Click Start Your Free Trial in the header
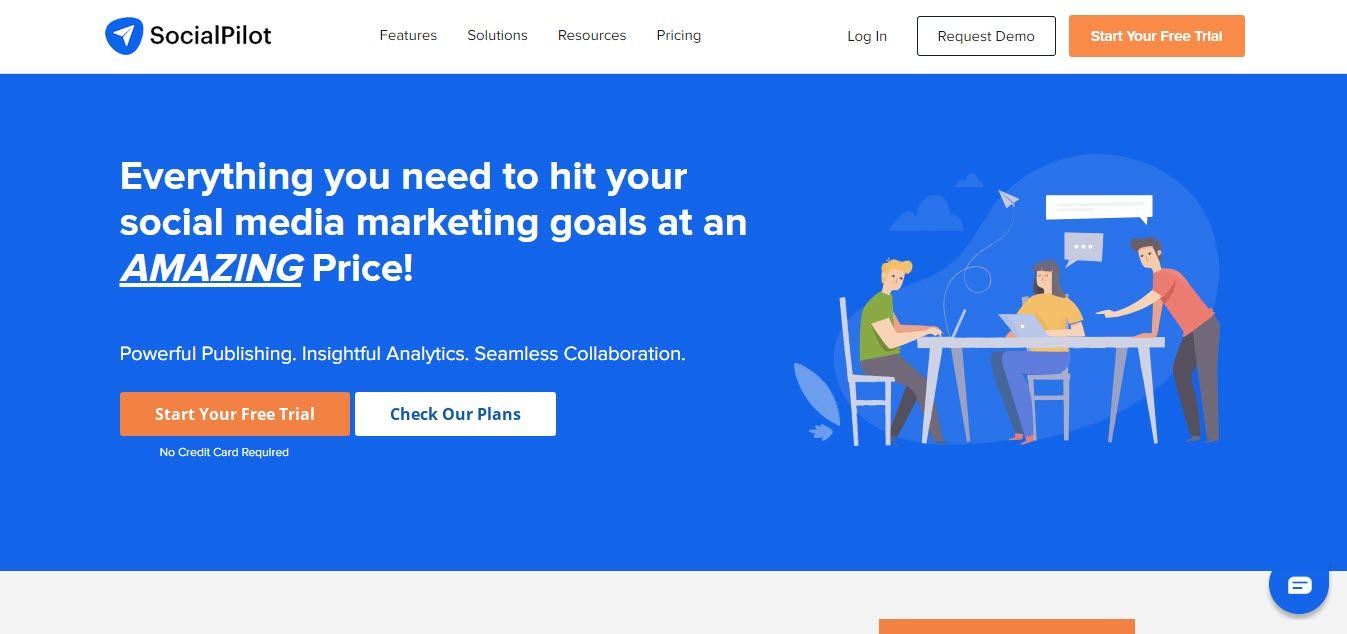This screenshot has width=1347, height=634. click(x=1156, y=36)
